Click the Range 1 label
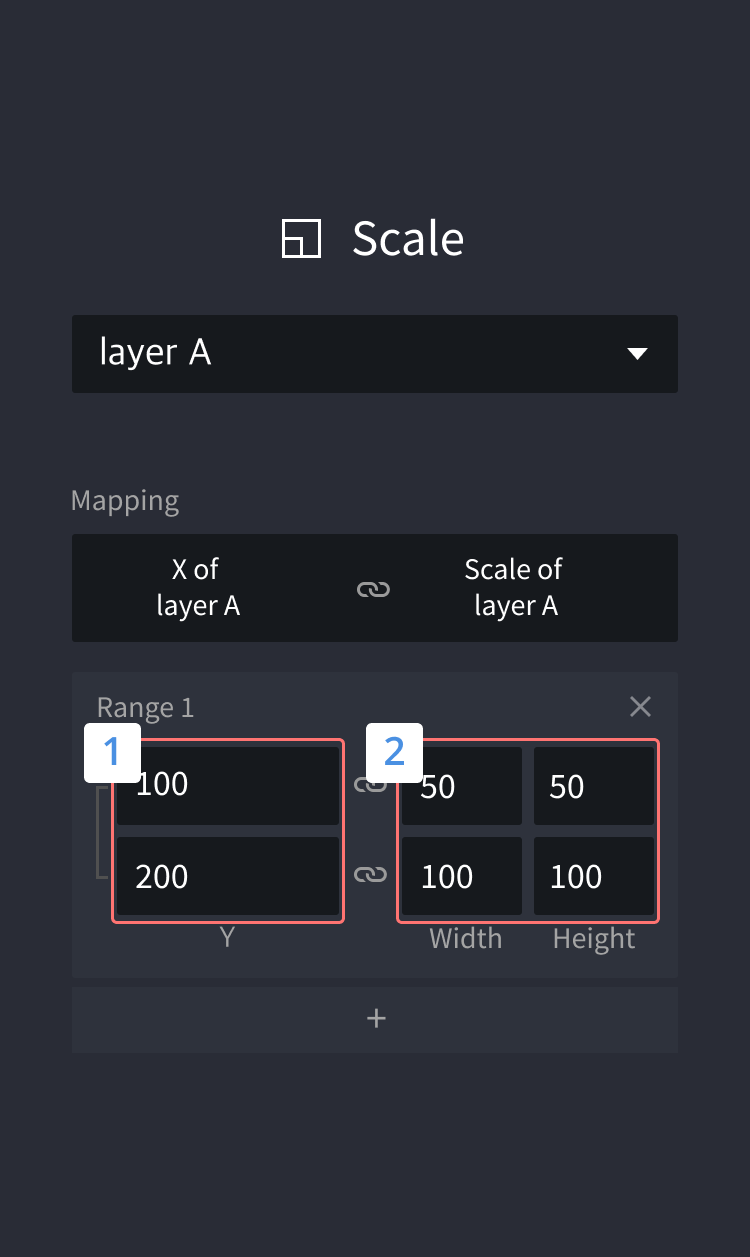The width and height of the screenshot is (750, 1257). [145, 708]
